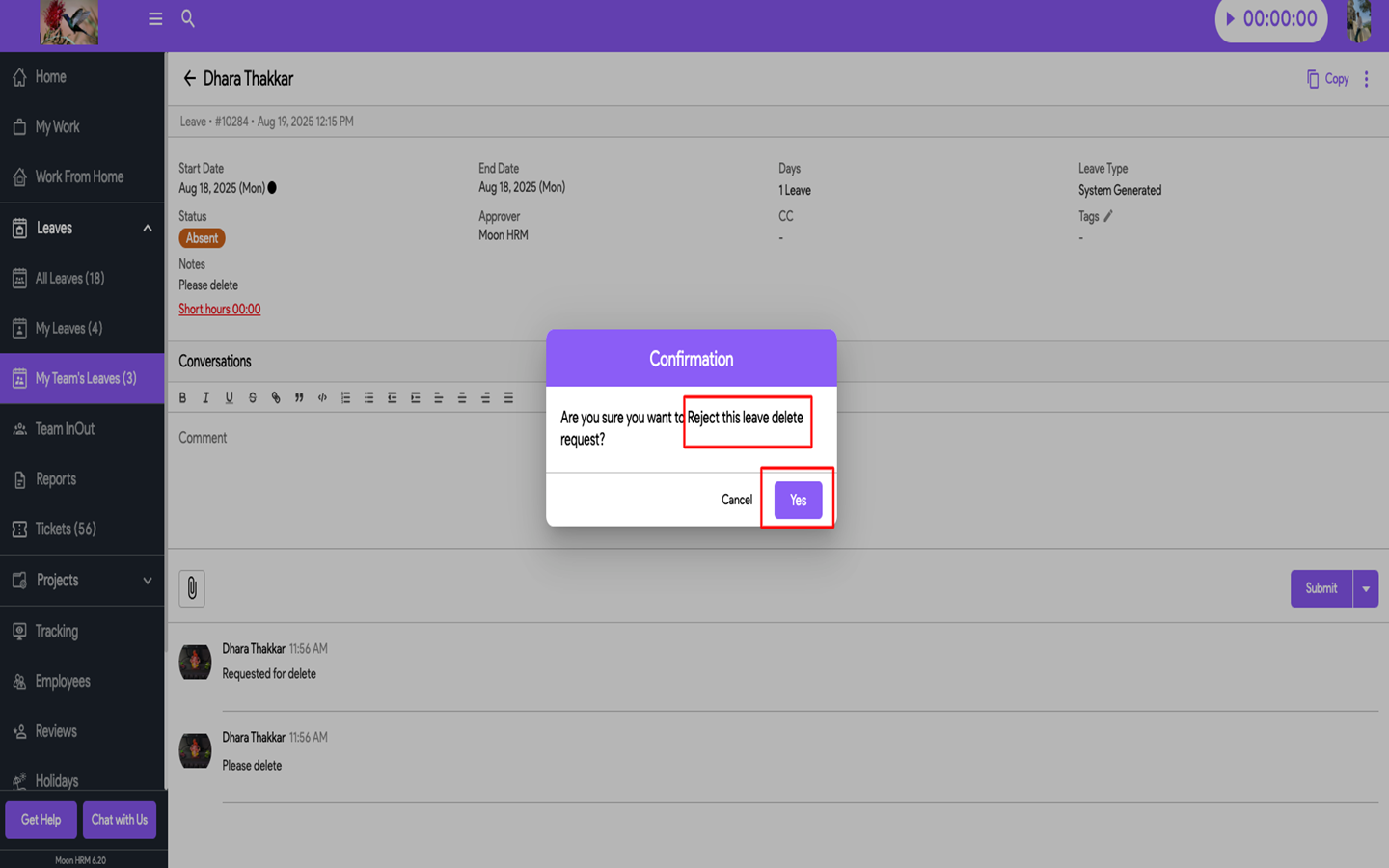Click the search magnifier icon
The image size is (1389, 868).
pyautogui.click(x=188, y=18)
